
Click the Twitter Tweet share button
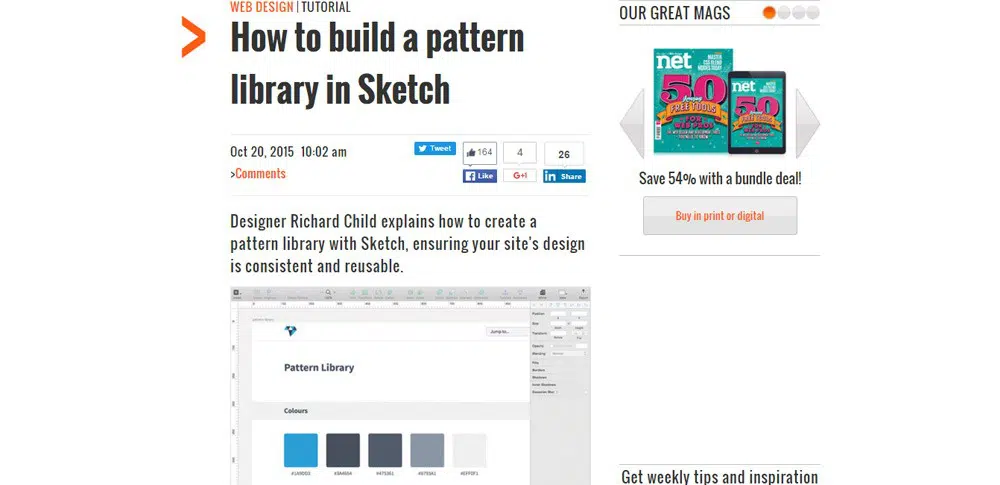coord(435,148)
